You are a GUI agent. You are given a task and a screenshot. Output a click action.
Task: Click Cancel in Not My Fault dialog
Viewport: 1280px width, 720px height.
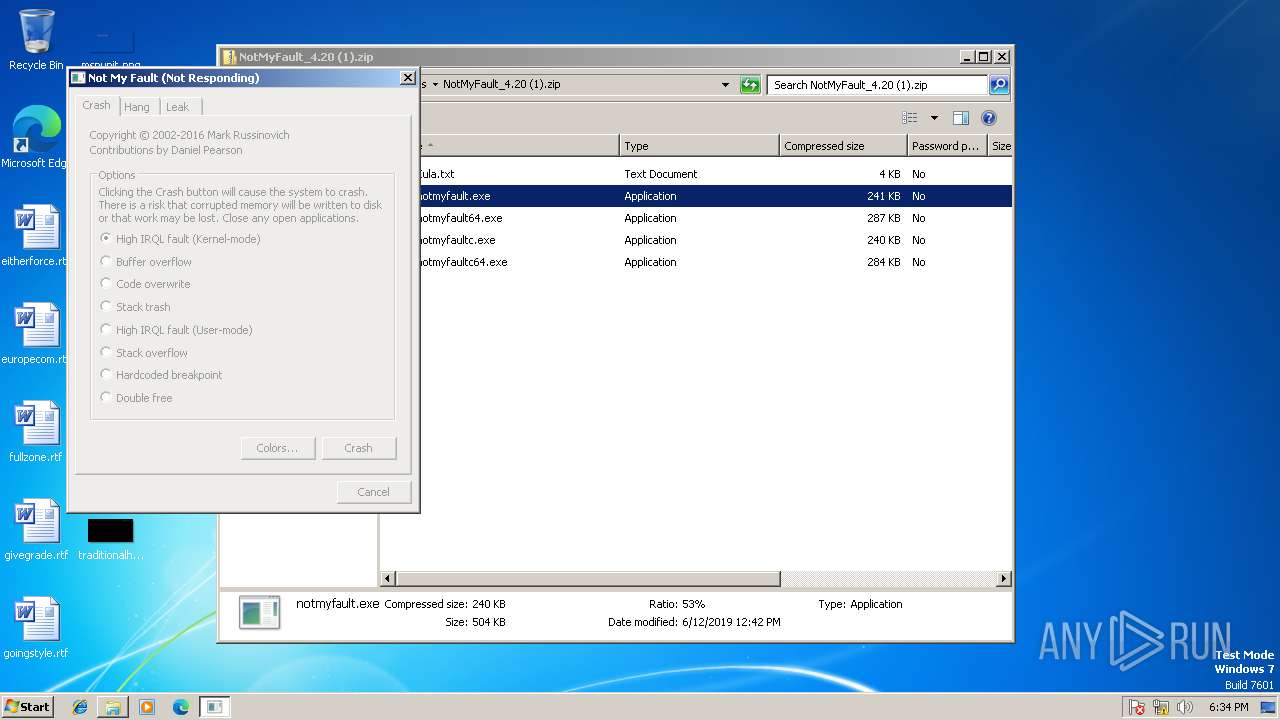[374, 492]
